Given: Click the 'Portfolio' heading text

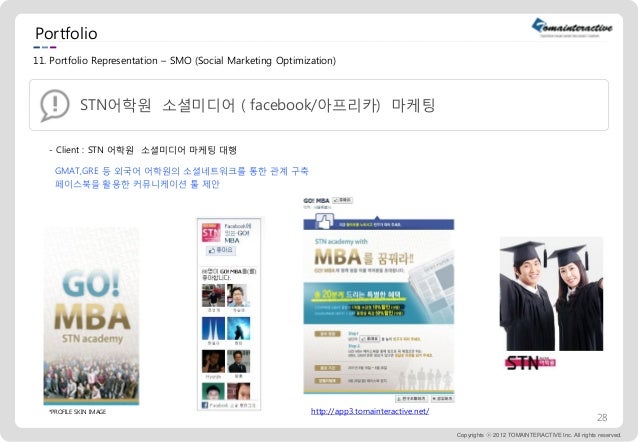Looking at the screenshot, I should pyautogui.click(x=66, y=33).
